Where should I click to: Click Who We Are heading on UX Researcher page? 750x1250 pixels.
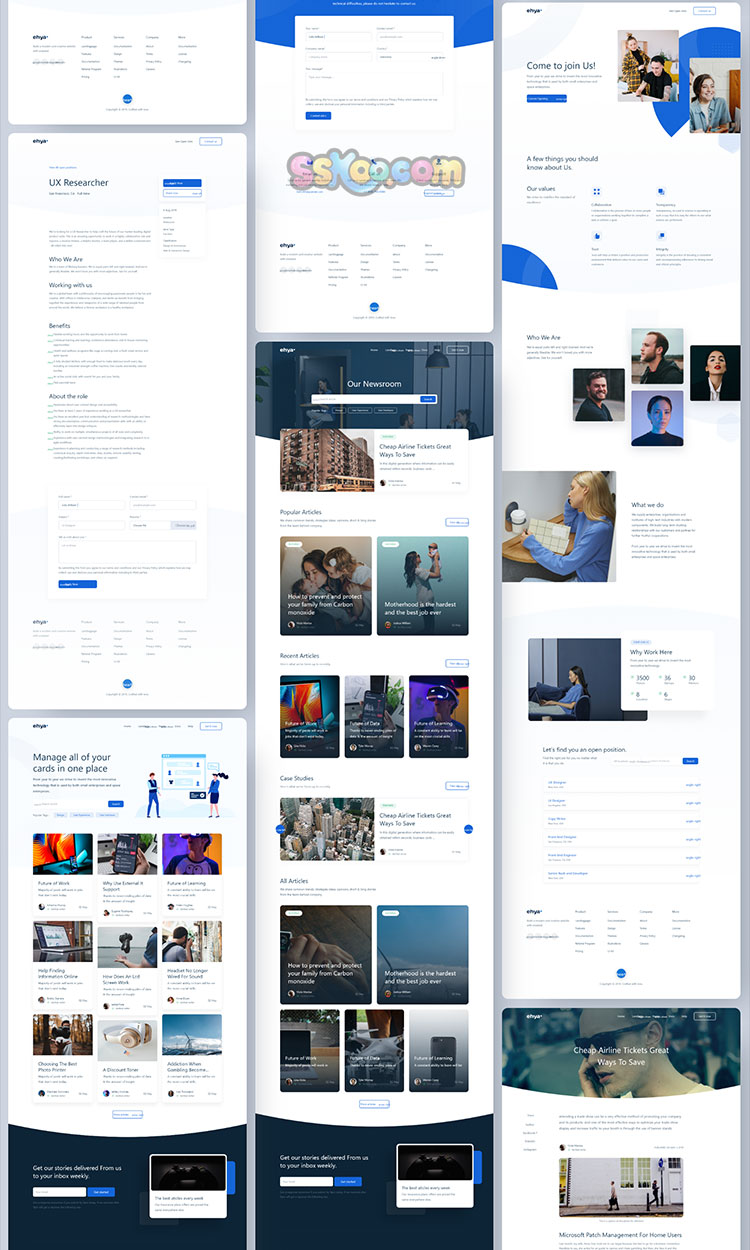click(67, 259)
